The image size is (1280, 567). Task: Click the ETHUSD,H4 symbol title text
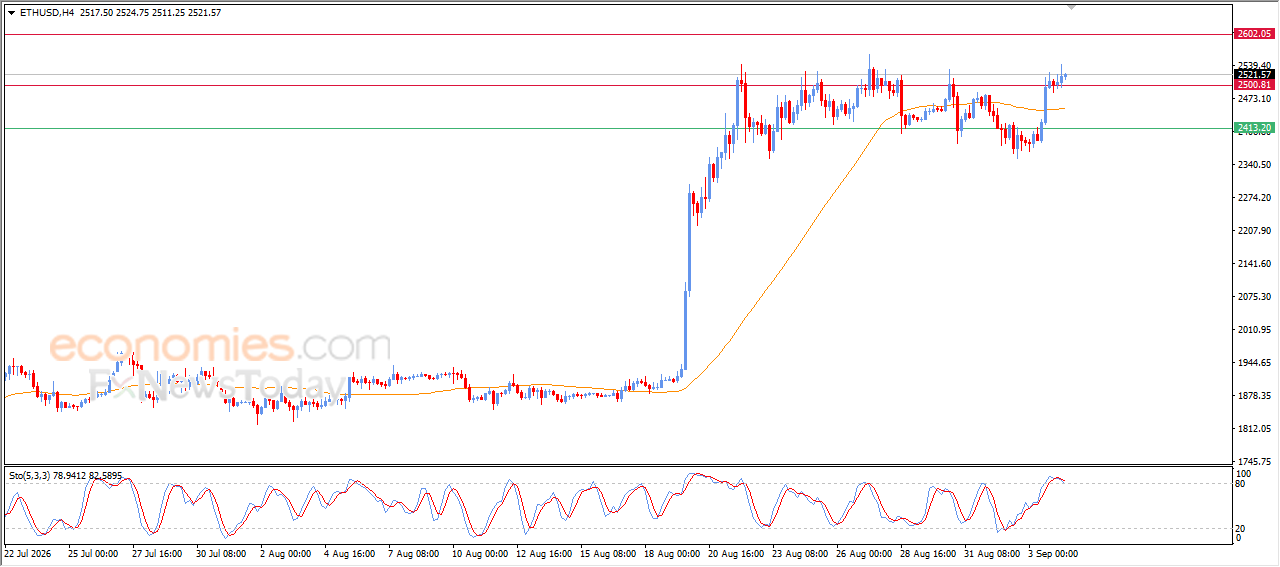click(47, 13)
